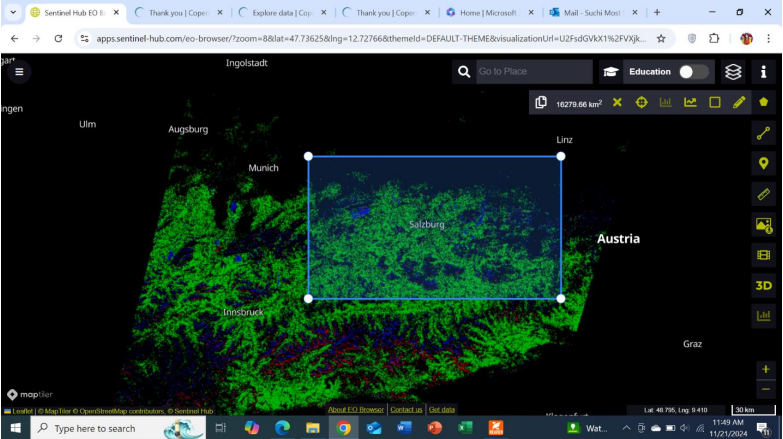Switch to the Home Microsoft tab
783x439 pixels.
pos(489,12)
